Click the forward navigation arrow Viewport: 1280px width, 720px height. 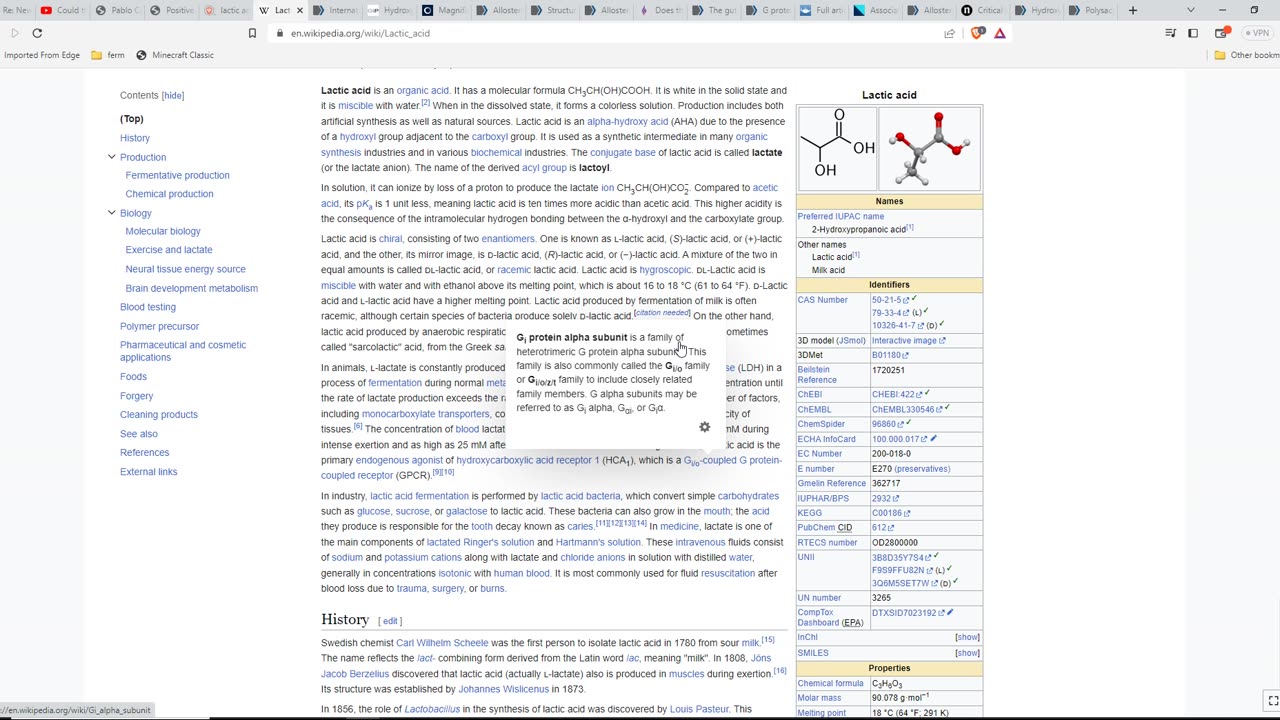[x=14, y=33]
